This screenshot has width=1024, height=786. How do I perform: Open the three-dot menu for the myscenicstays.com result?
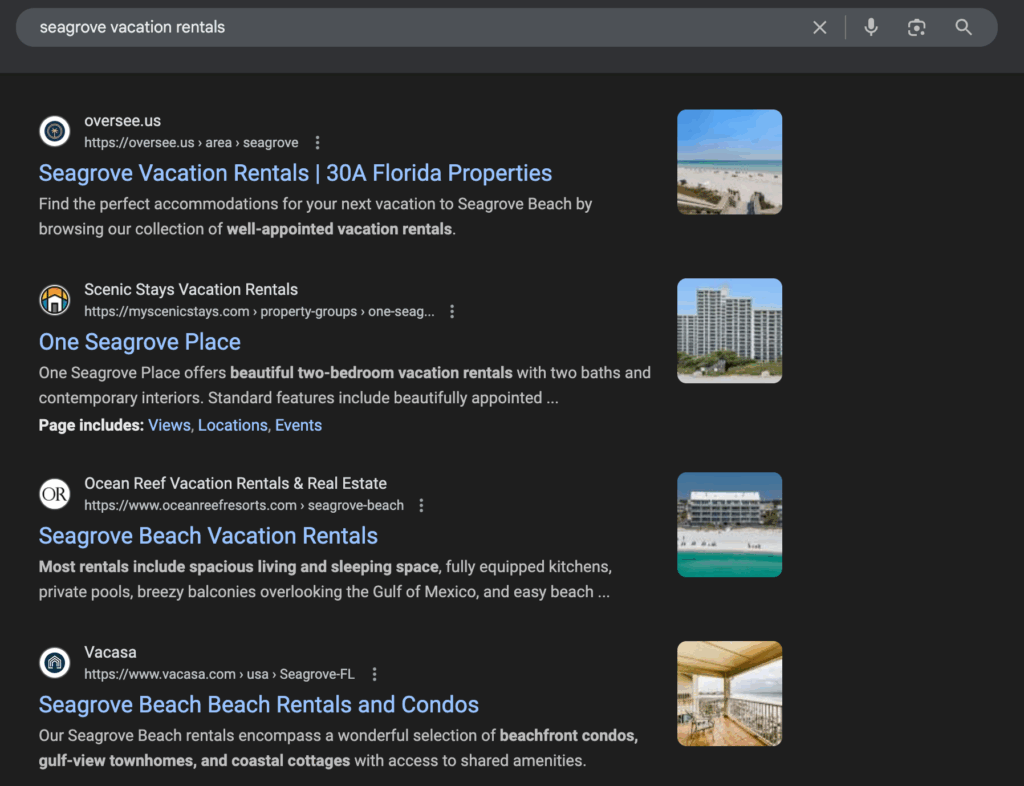452,311
